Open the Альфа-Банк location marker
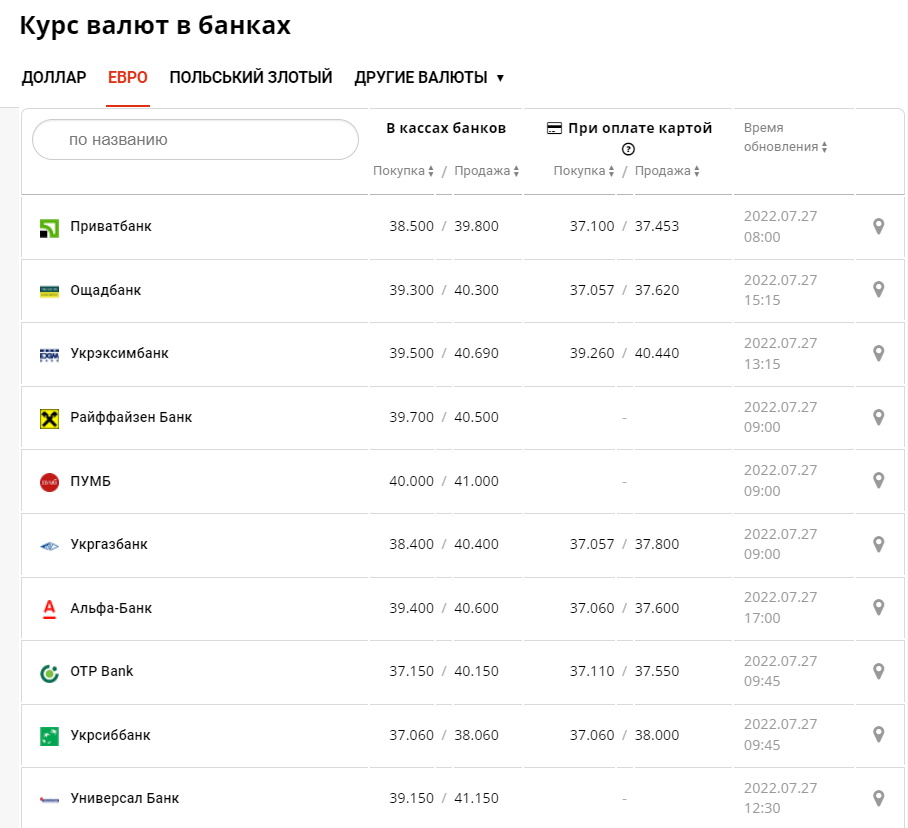This screenshot has width=908, height=828. (x=878, y=608)
